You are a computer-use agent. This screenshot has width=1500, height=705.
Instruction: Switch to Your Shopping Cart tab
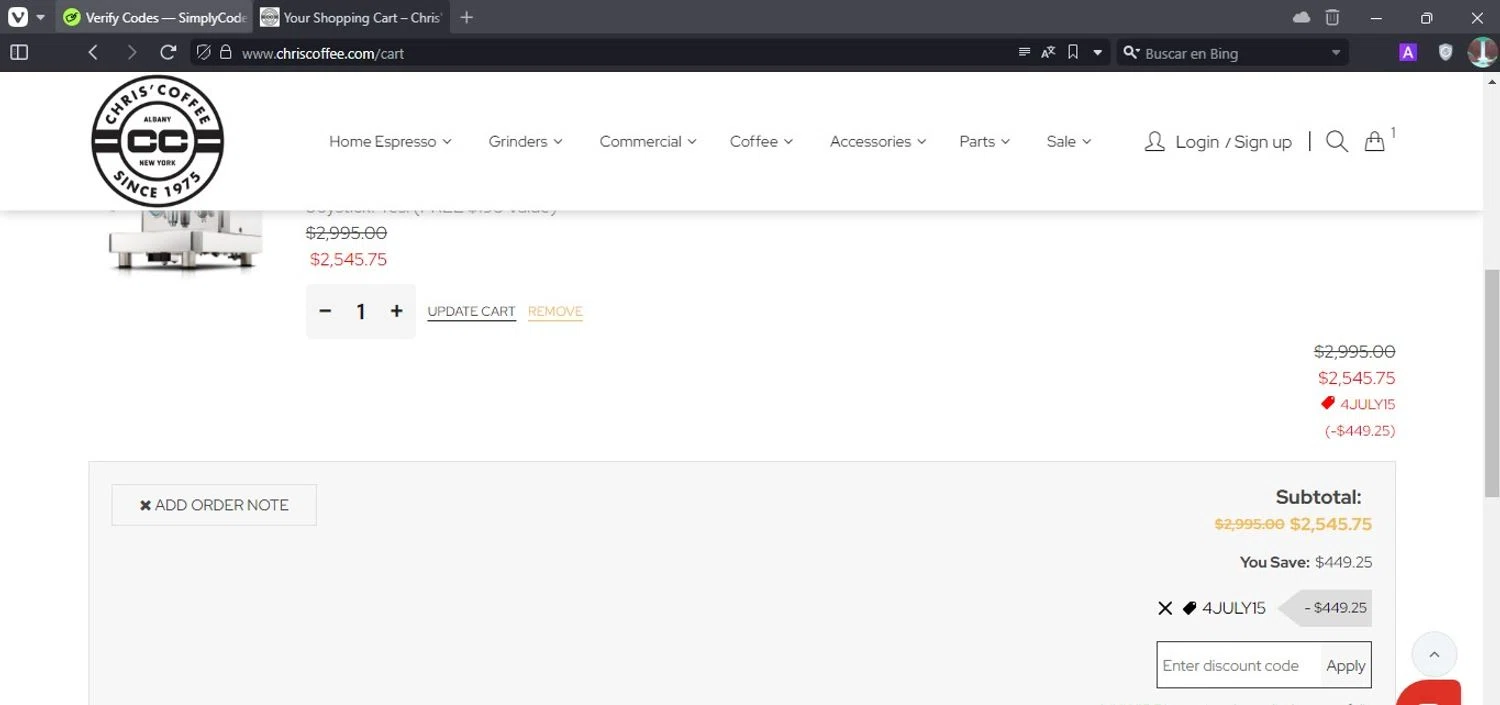tap(350, 17)
